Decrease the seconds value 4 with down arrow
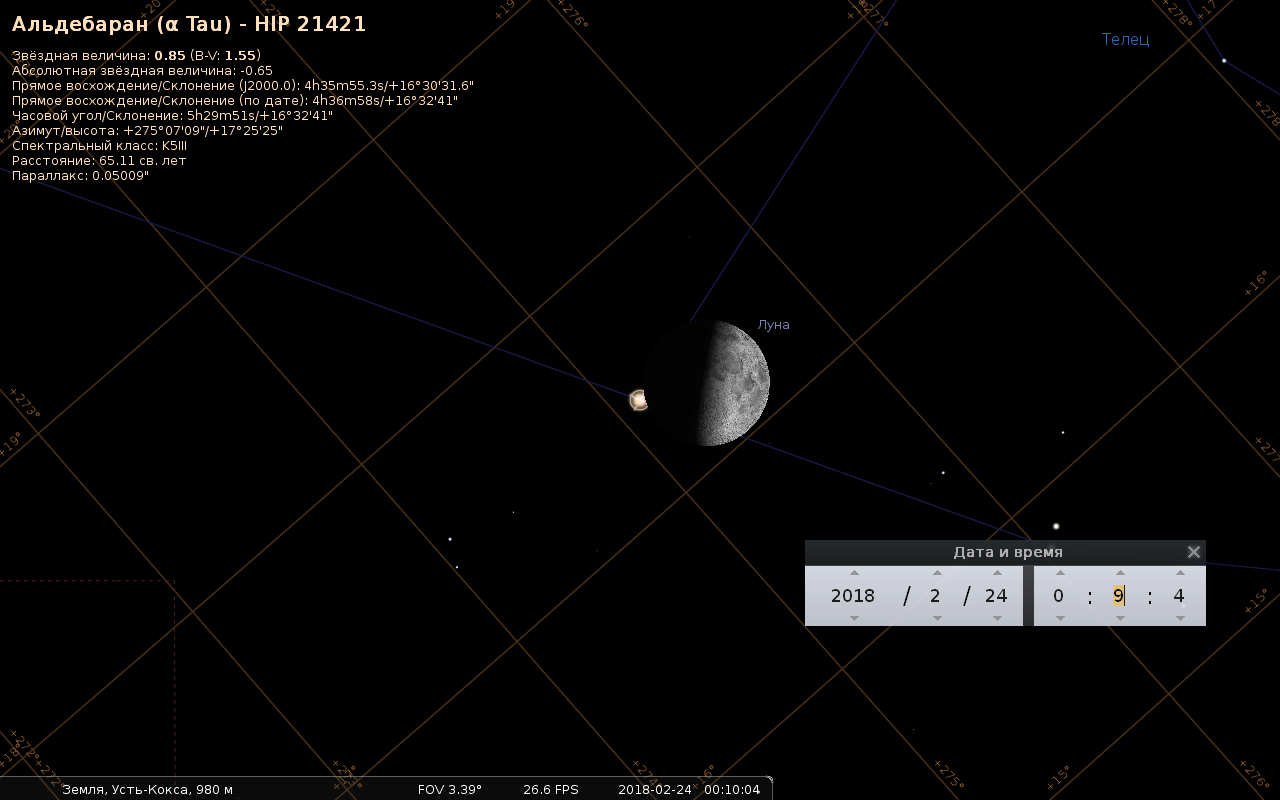 [x=1180, y=618]
